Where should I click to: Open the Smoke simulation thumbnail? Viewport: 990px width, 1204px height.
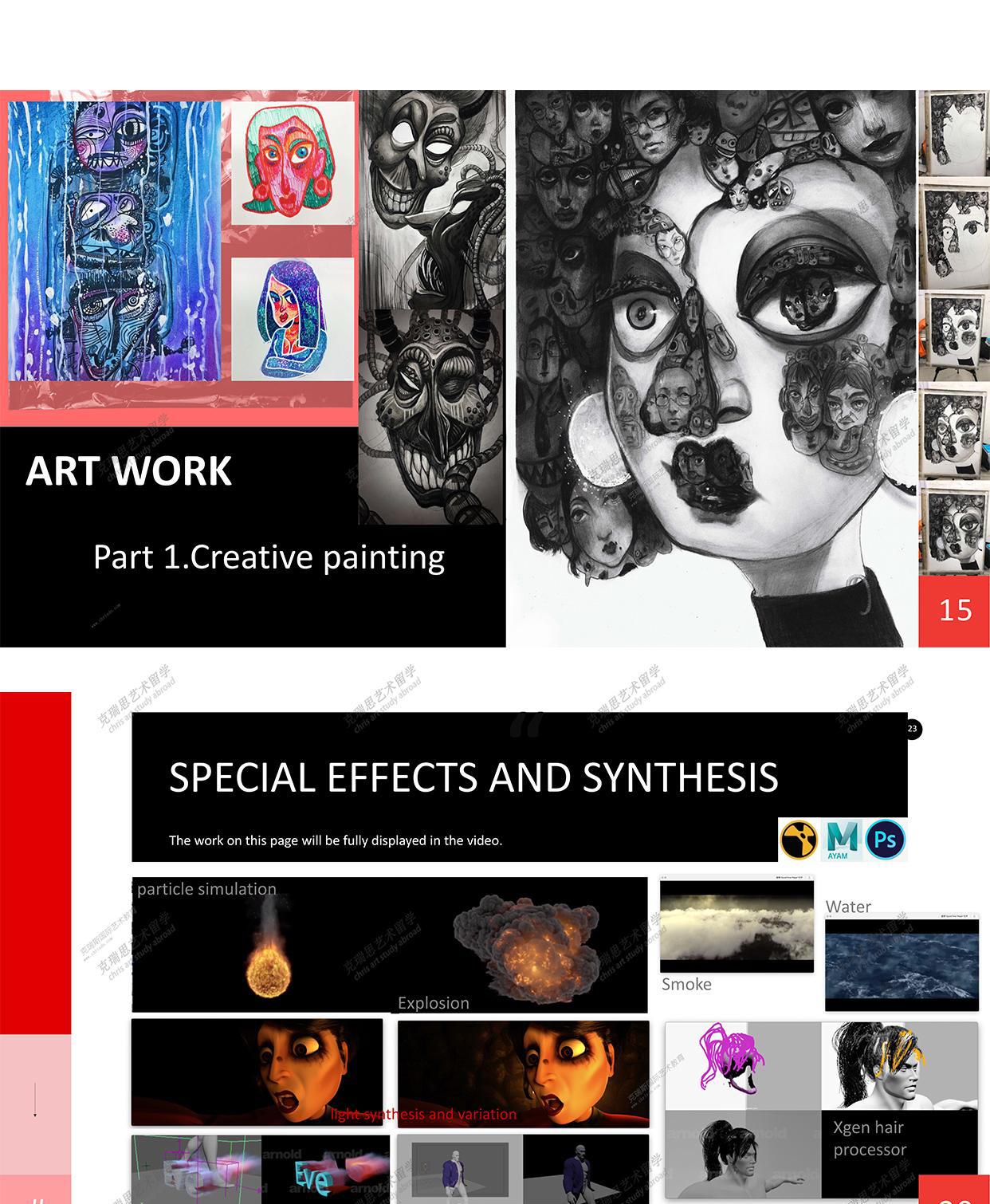[737, 926]
